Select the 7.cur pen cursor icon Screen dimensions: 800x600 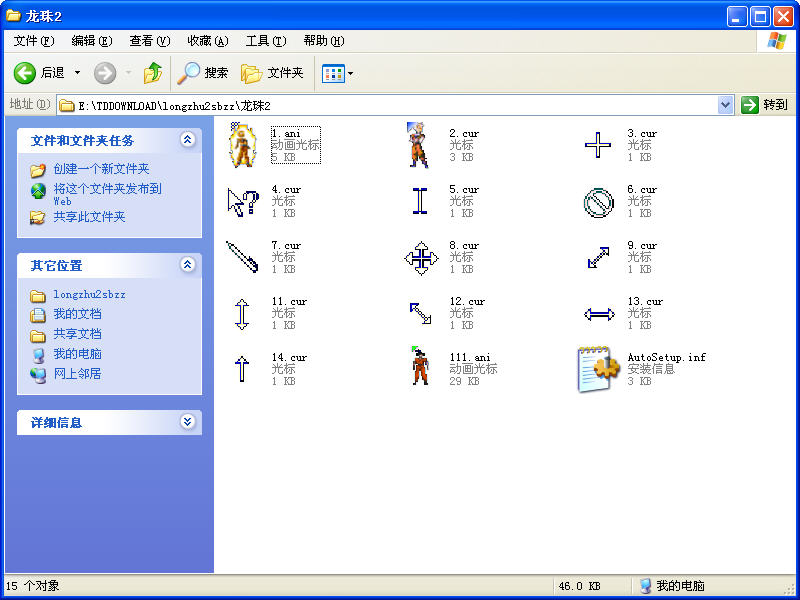coord(242,257)
